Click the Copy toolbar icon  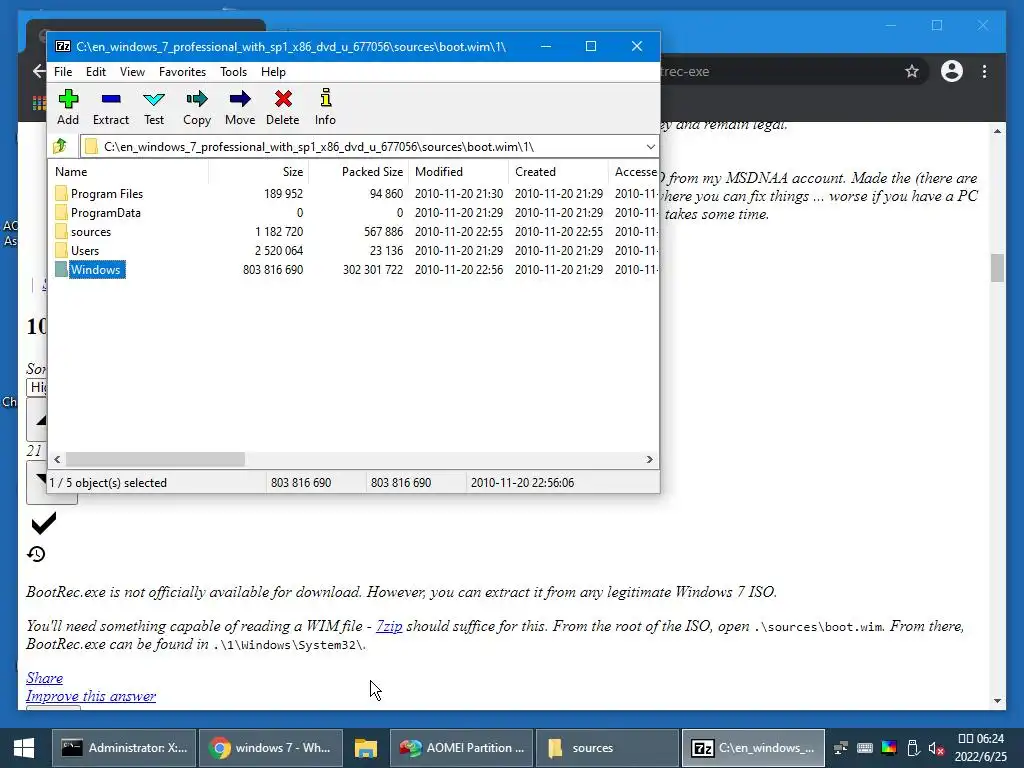(x=197, y=99)
